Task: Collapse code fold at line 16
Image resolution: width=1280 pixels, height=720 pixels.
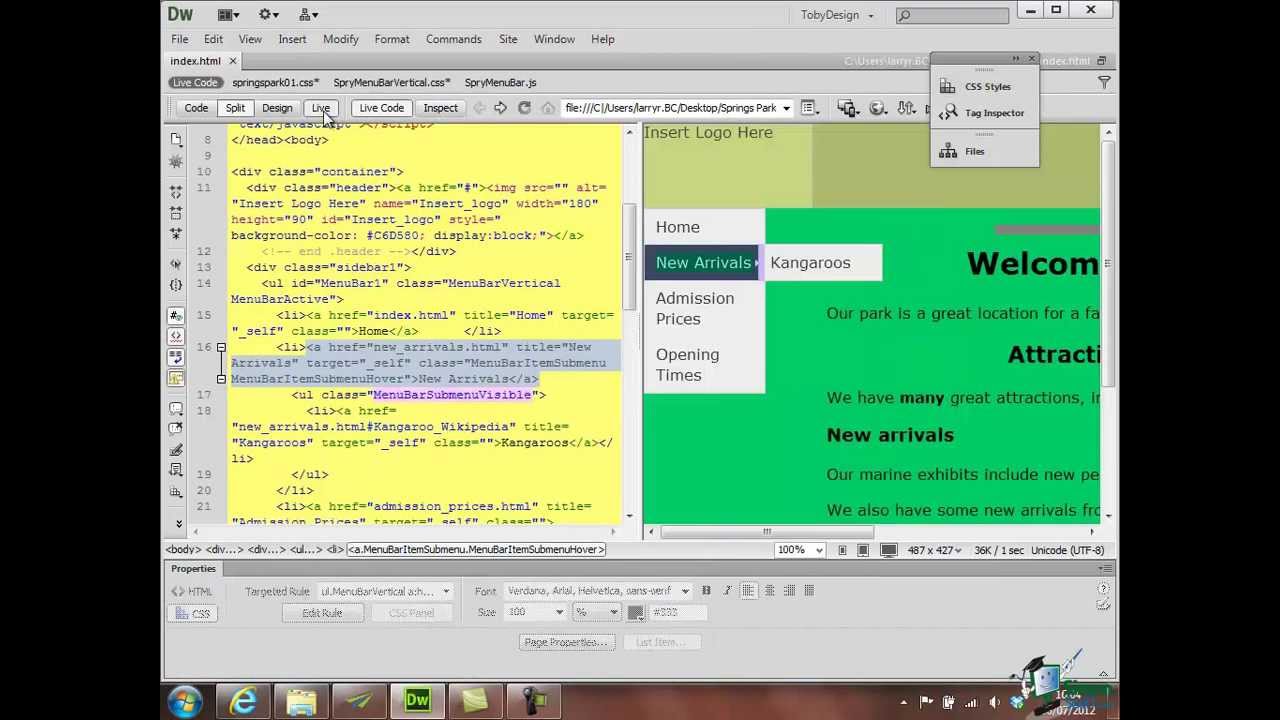Action: pyautogui.click(x=221, y=347)
